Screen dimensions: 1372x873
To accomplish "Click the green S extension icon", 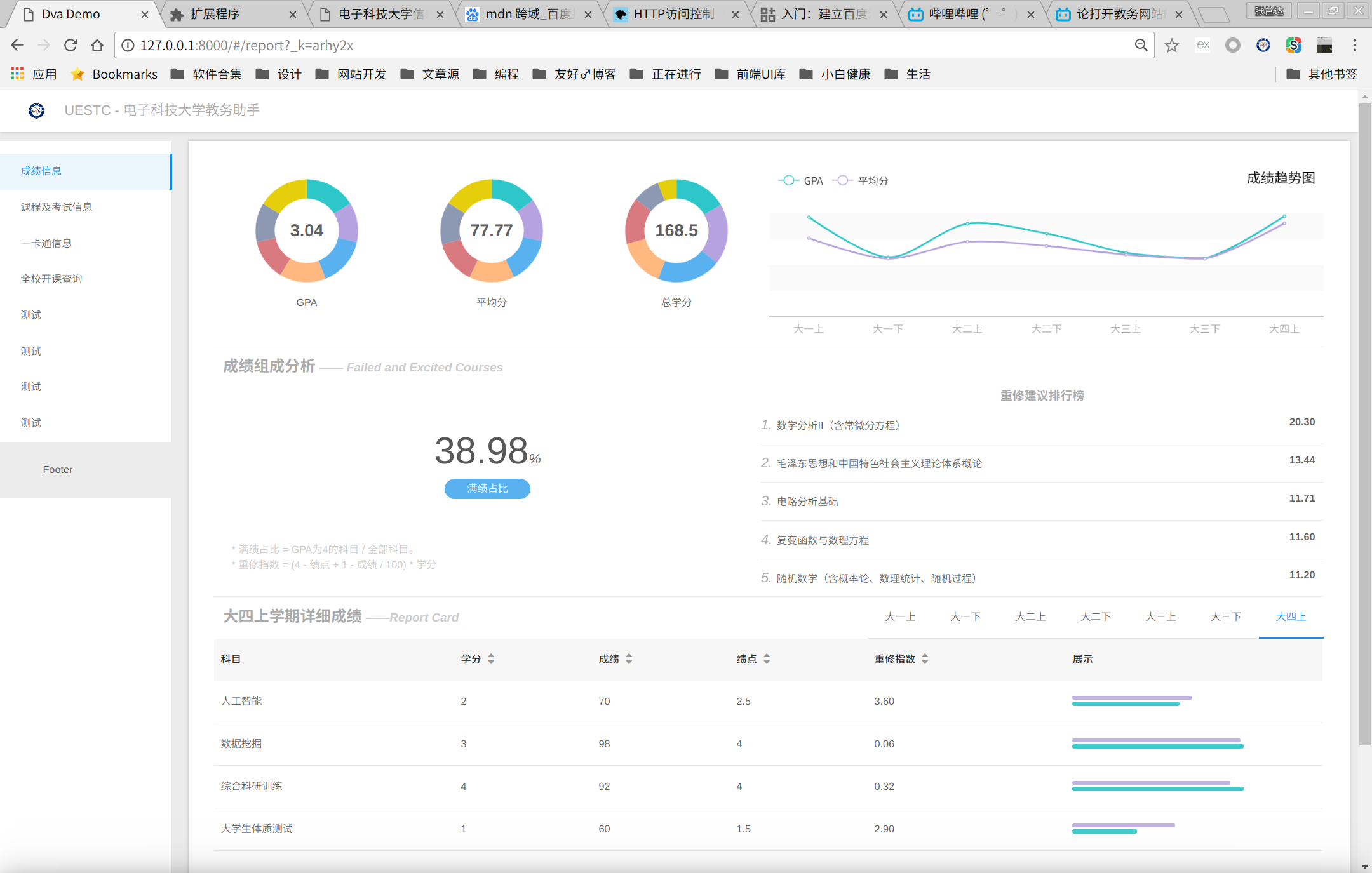I will coord(1293,45).
